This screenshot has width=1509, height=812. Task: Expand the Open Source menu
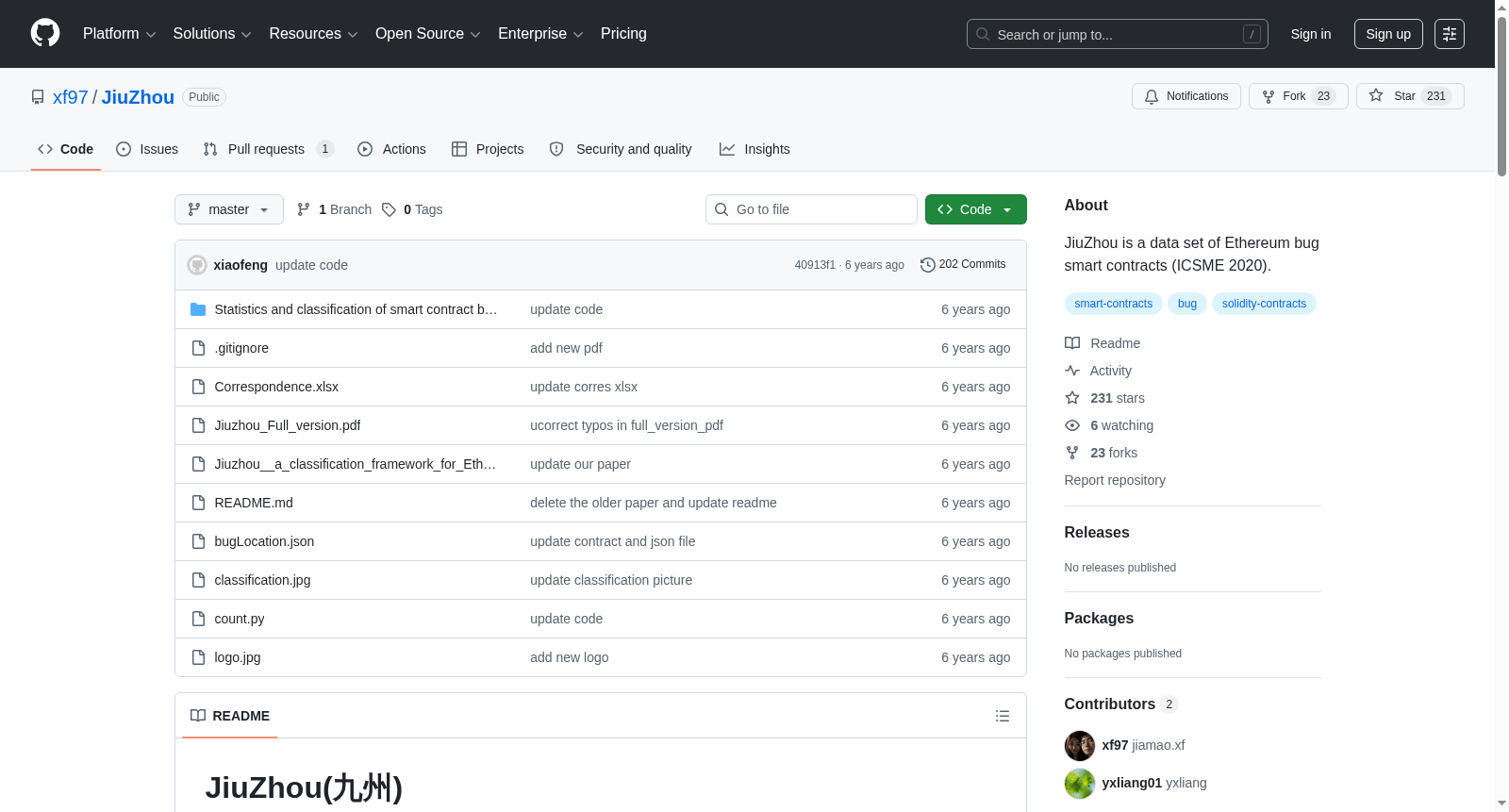tap(428, 34)
